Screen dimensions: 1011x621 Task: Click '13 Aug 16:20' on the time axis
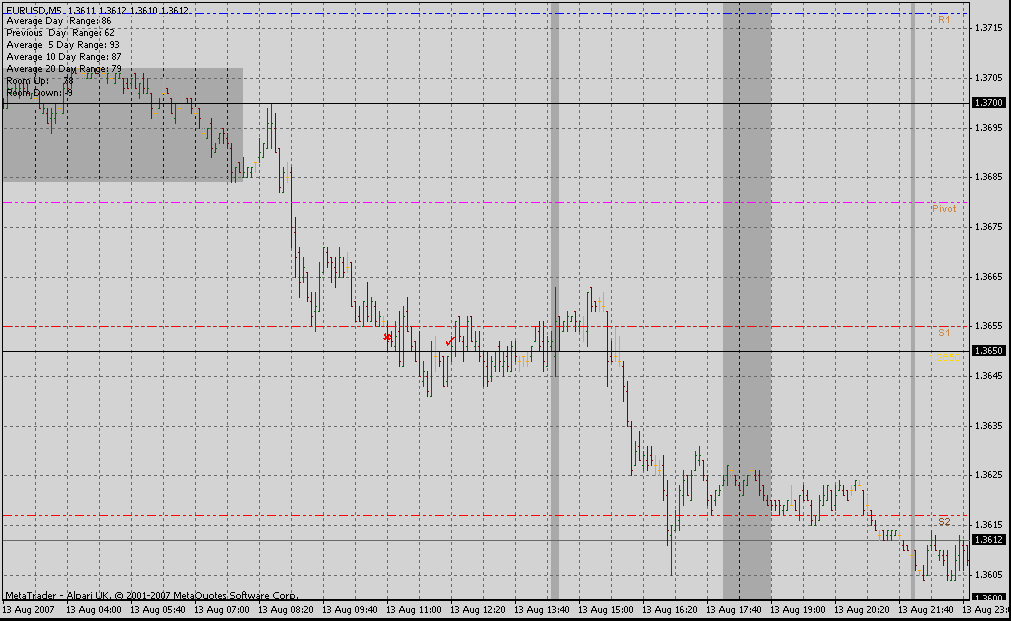670,609
